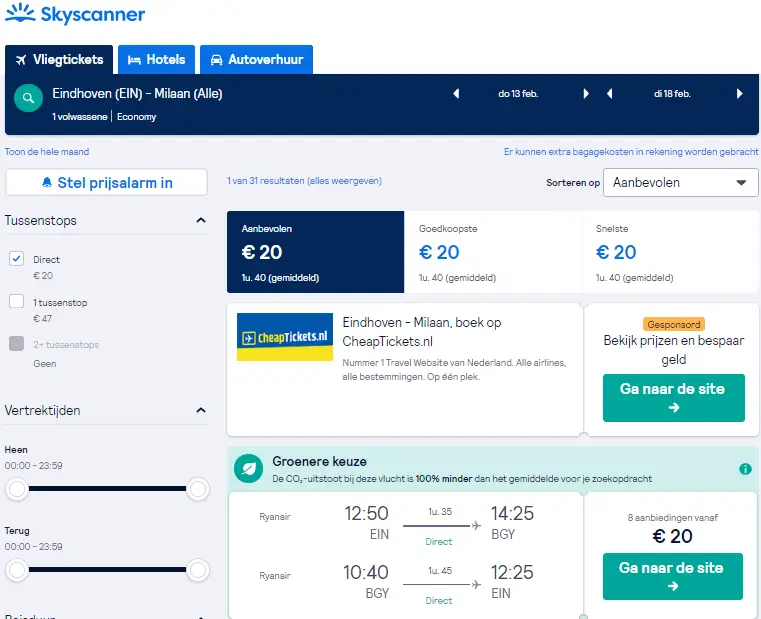Open Toon de hele maand link

click(x=47, y=151)
